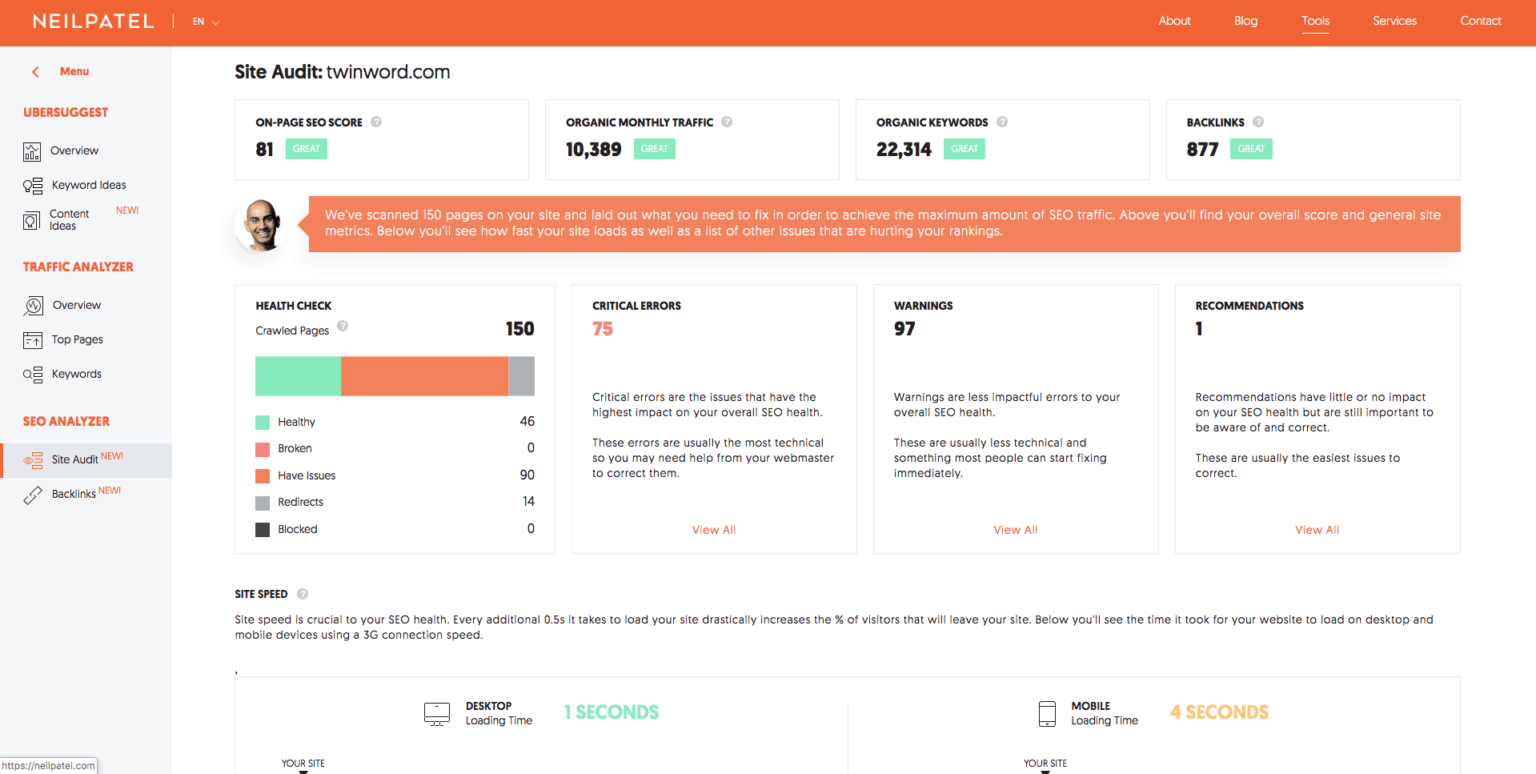Viewport: 1536px width, 774px height.
Task: Click the Keyword Ideas icon
Action: click(x=33, y=185)
